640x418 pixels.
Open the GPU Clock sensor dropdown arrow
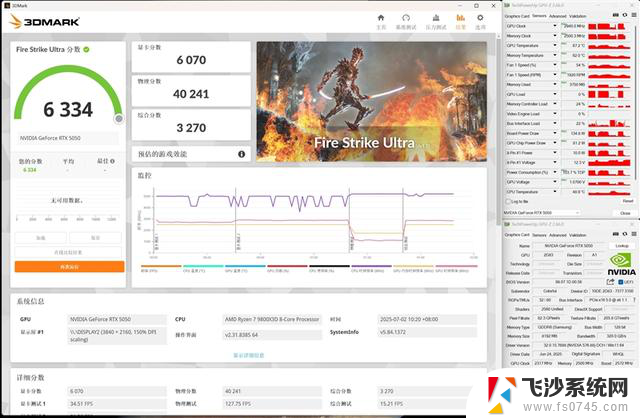(555, 26)
